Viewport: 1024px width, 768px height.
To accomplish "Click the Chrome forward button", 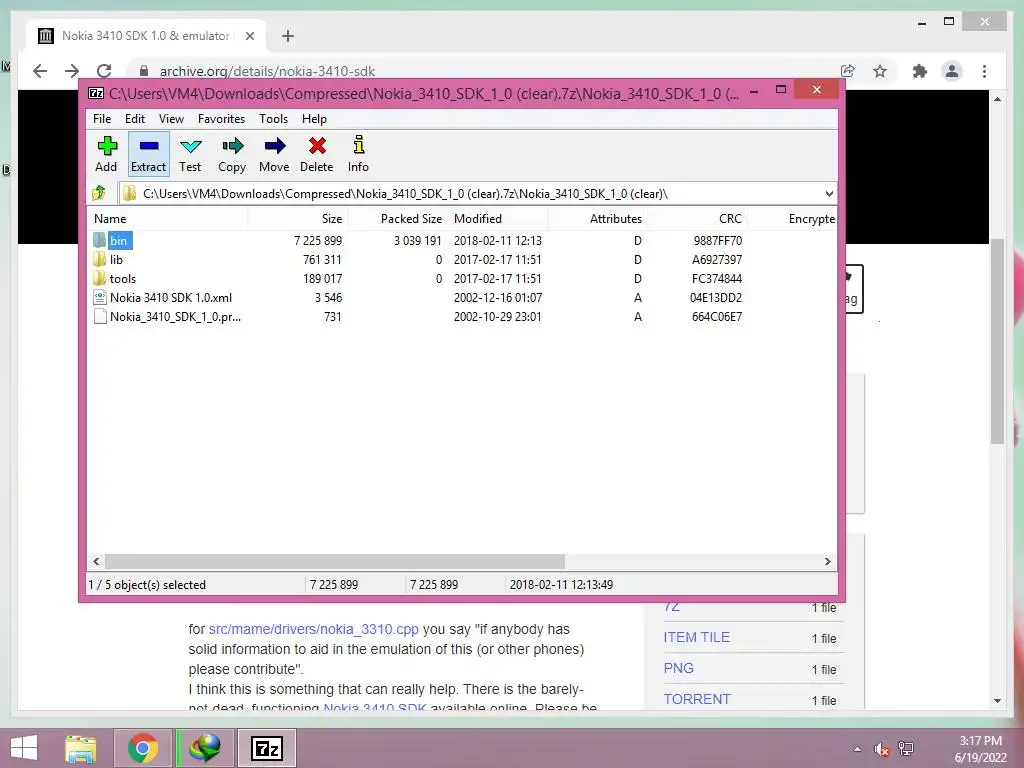I will 72,71.
